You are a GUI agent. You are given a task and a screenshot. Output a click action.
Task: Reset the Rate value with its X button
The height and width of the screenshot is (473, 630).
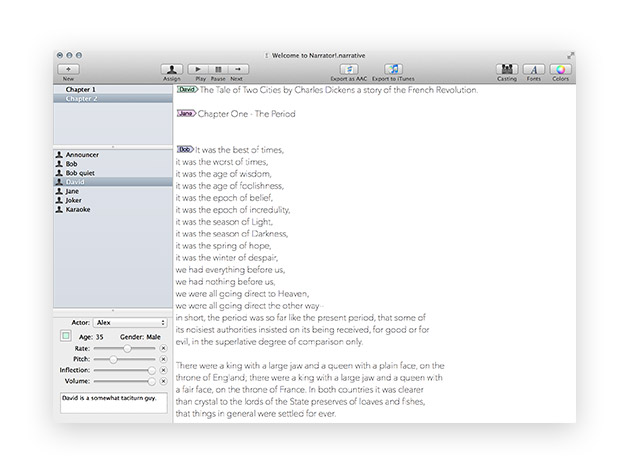pos(164,348)
